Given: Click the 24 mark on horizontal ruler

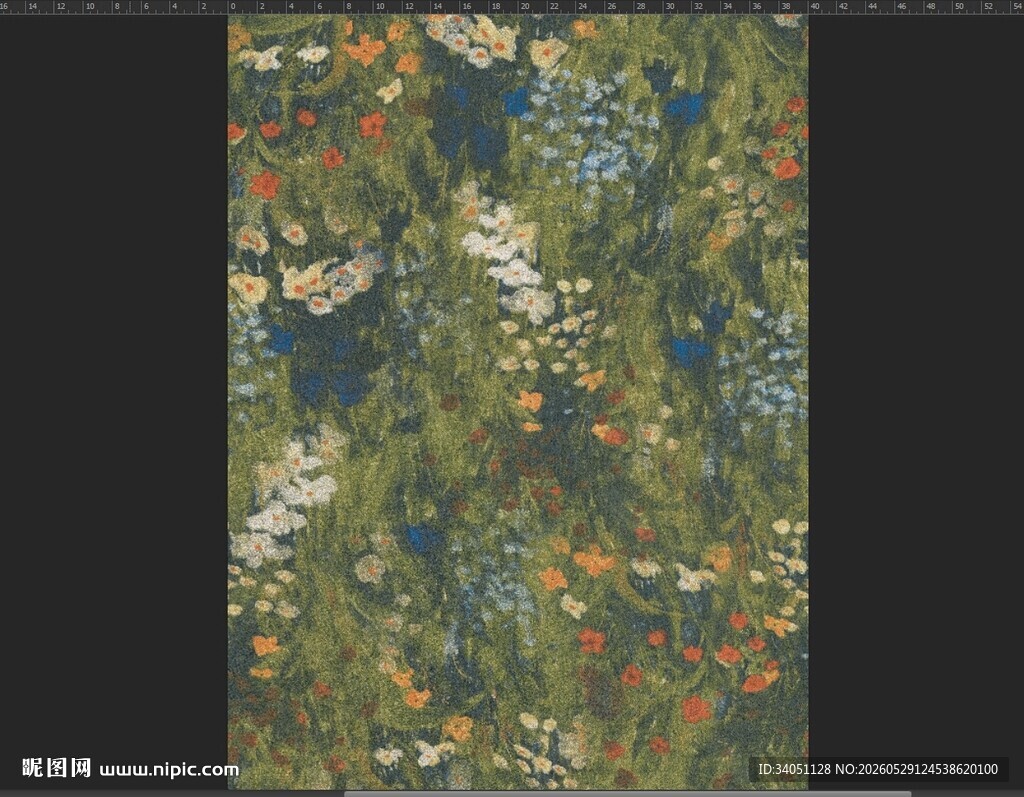Looking at the screenshot, I should 583,6.
